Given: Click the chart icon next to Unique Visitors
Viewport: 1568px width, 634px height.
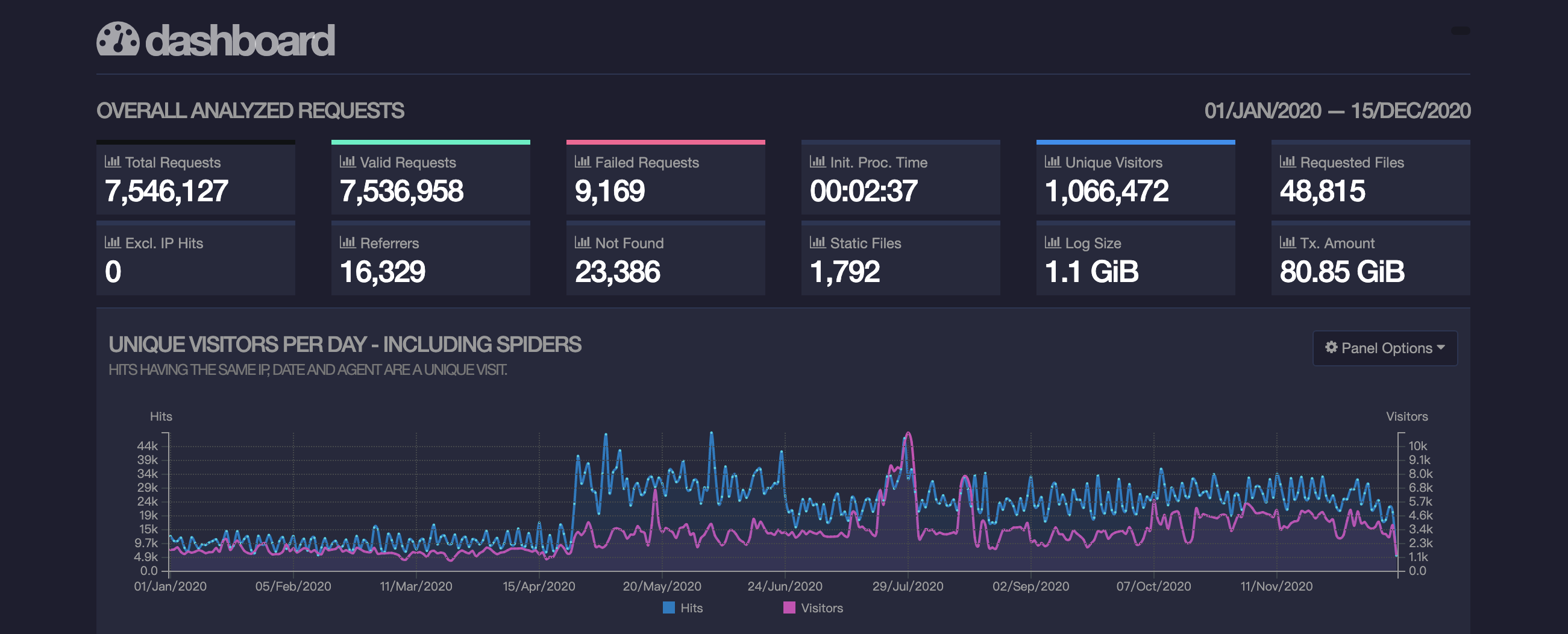Looking at the screenshot, I should (1052, 162).
